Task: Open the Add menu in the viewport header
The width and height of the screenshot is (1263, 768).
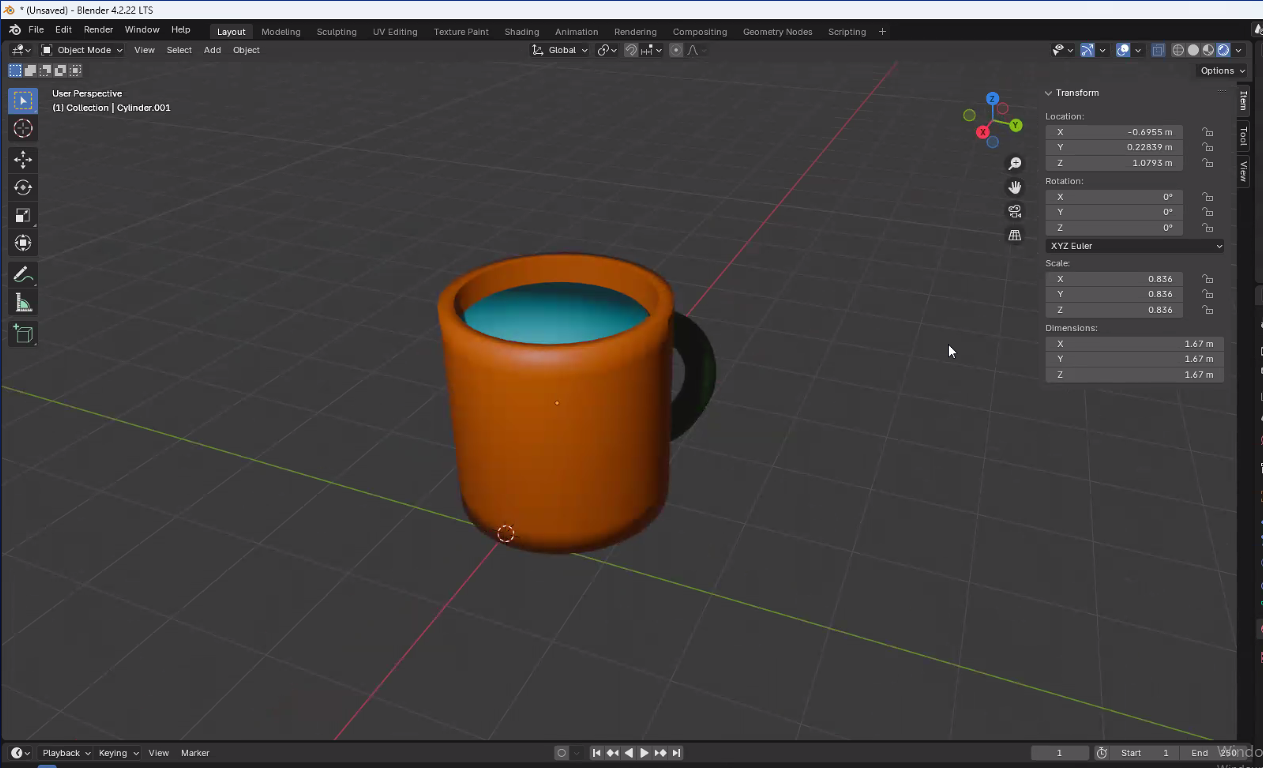Action: point(212,50)
